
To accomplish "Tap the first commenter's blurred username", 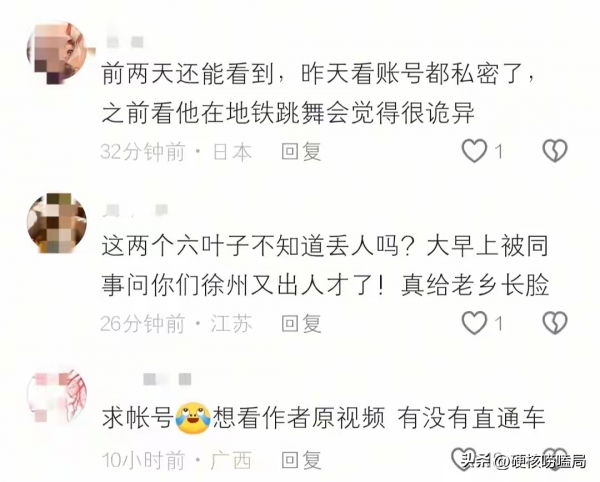I will click(124, 40).
